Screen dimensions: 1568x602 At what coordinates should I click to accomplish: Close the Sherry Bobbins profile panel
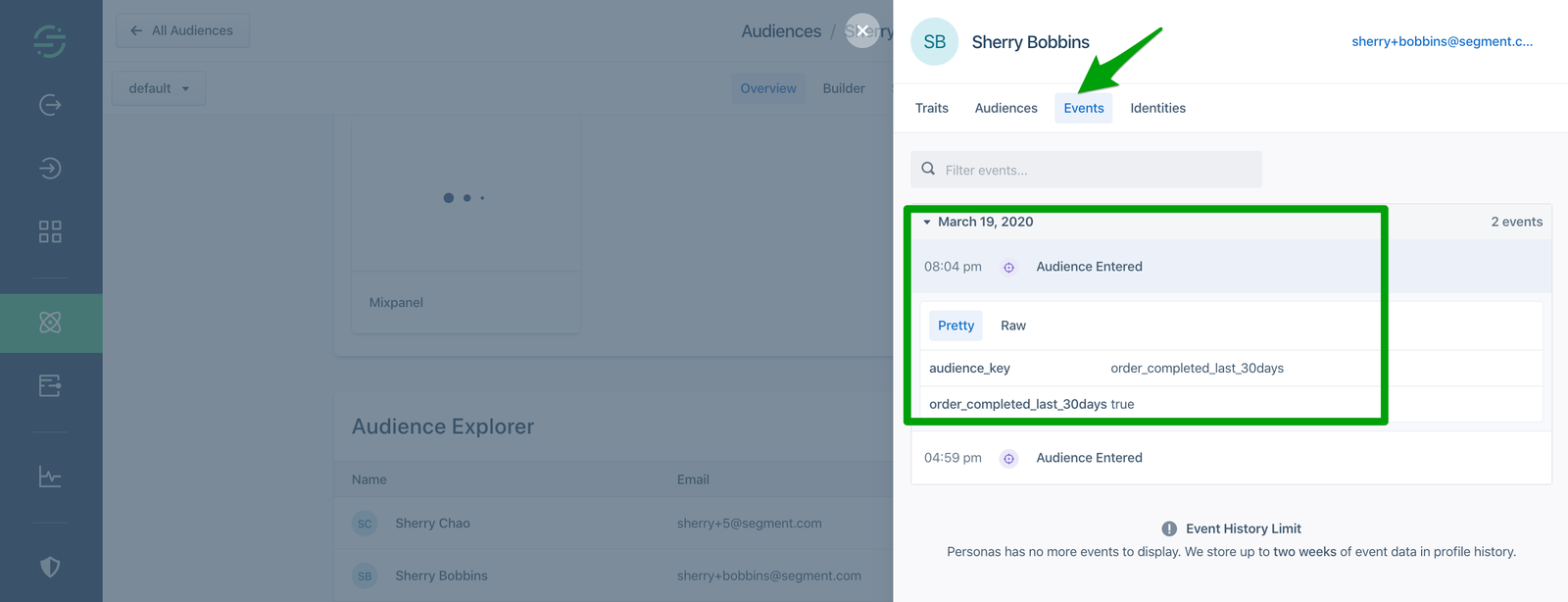861,30
